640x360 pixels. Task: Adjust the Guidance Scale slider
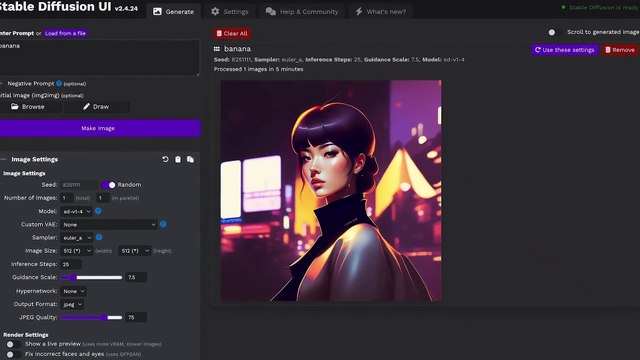pos(91,278)
